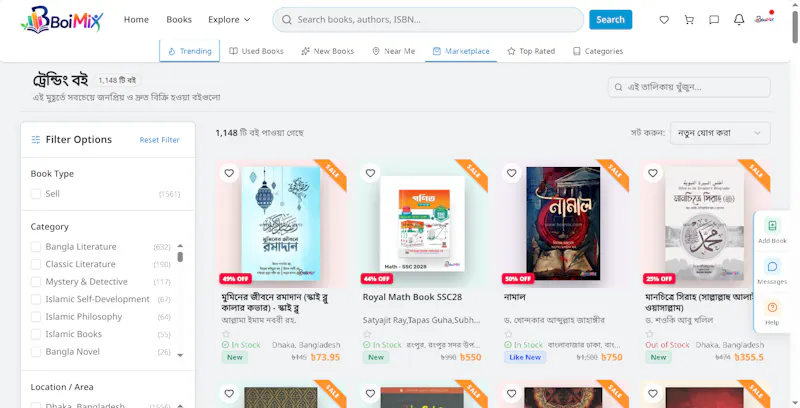Open the notifications bell icon
The width and height of the screenshot is (800, 408).
click(739, 20)
